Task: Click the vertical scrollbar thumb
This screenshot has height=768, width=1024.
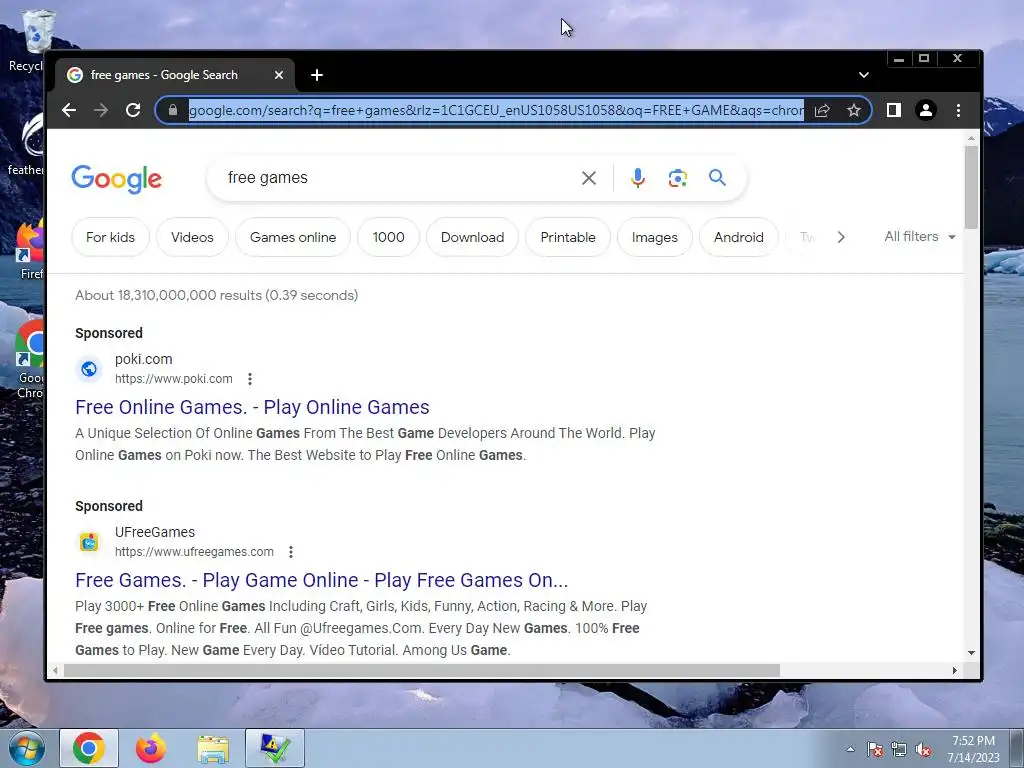Action: click(x=971, y=187)
